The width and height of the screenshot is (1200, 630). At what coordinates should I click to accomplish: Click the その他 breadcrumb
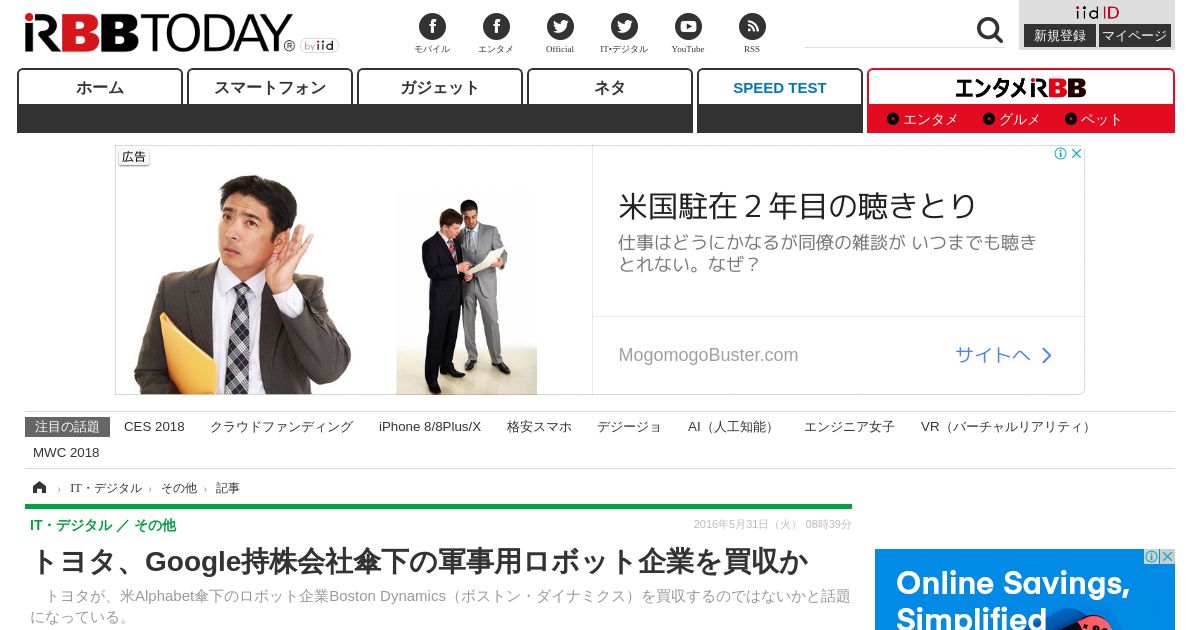click(179, 488)
